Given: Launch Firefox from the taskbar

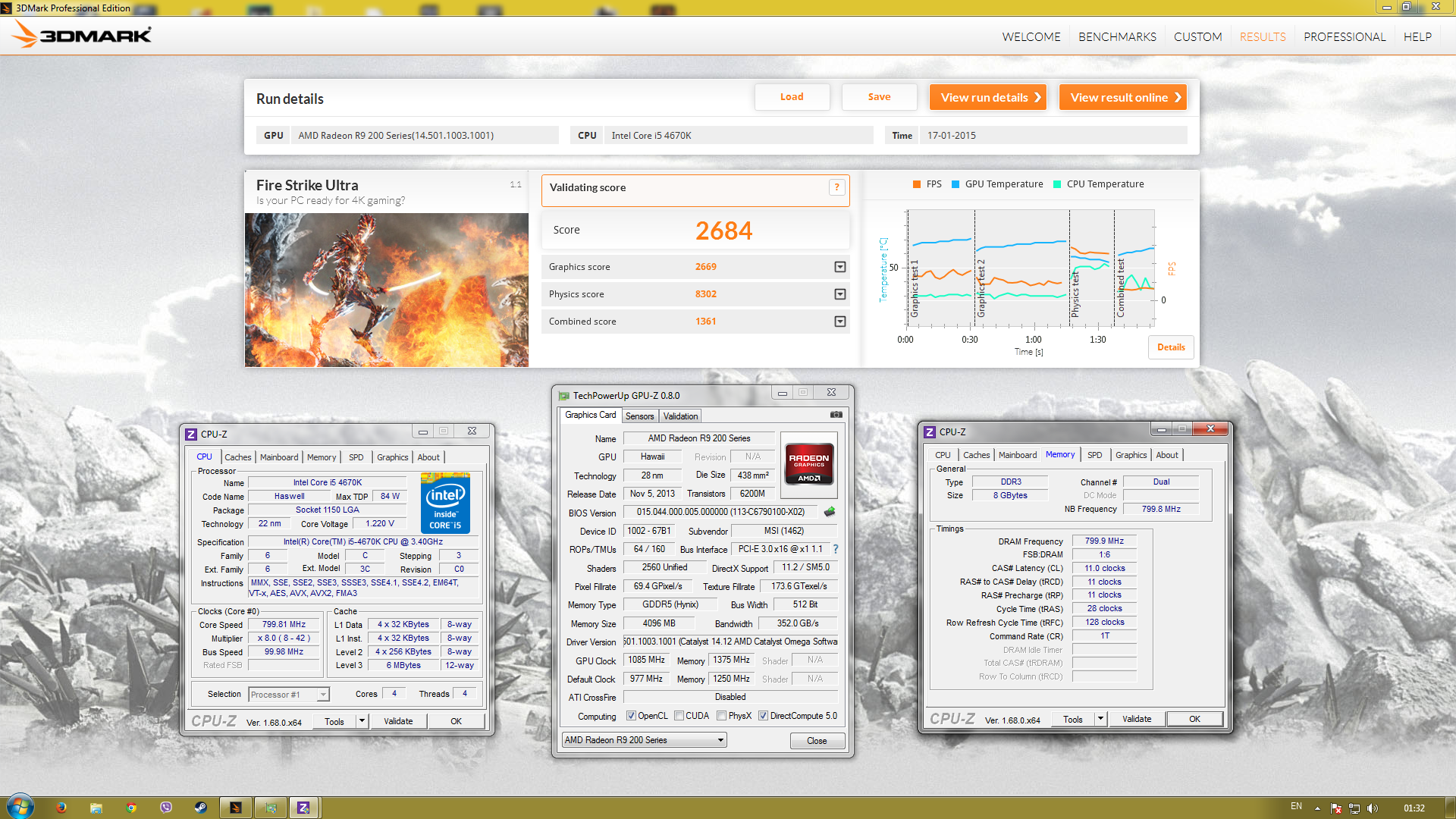Looking at the screenshot, I should (61, 808).
